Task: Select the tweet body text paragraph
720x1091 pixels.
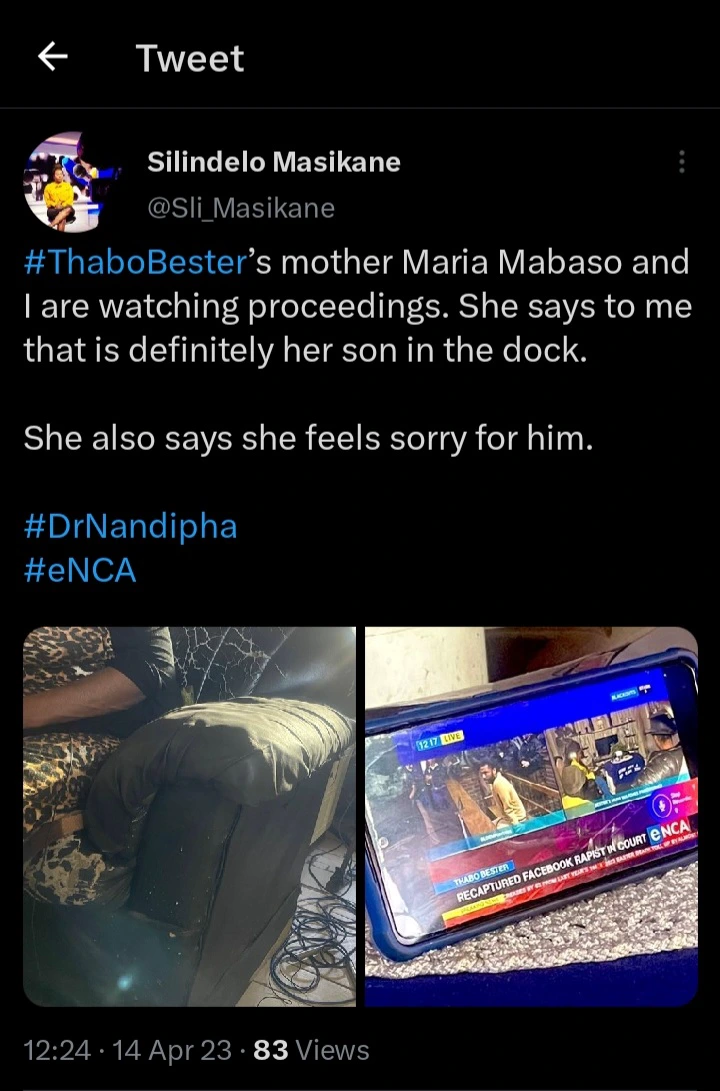Action: 358,306
